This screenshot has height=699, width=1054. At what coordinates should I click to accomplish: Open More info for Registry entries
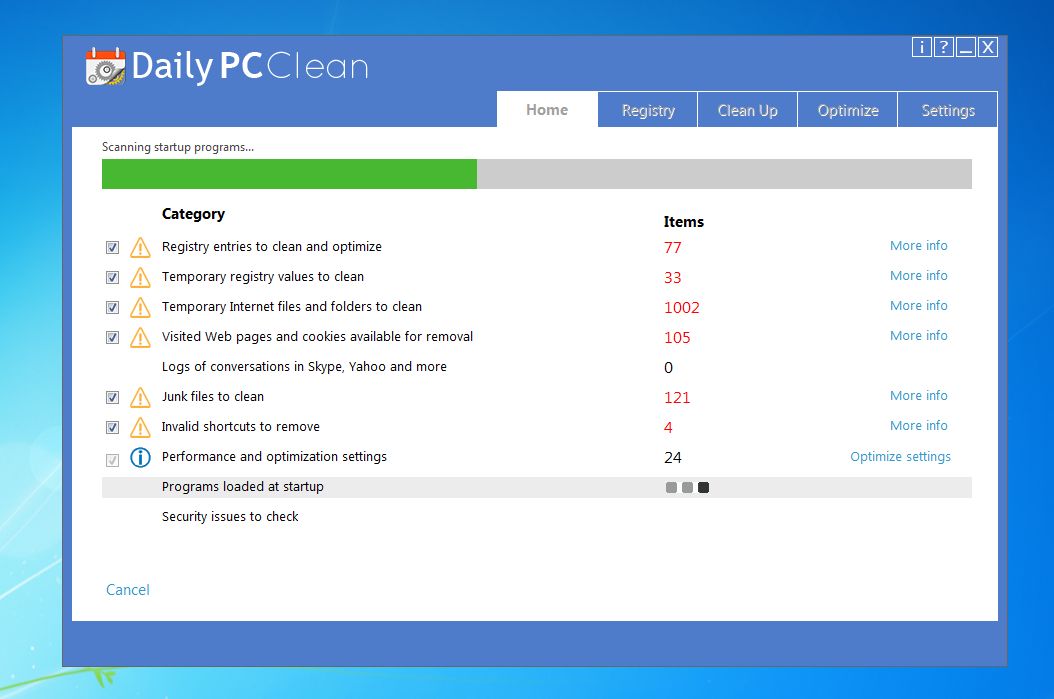click(918, 245)
